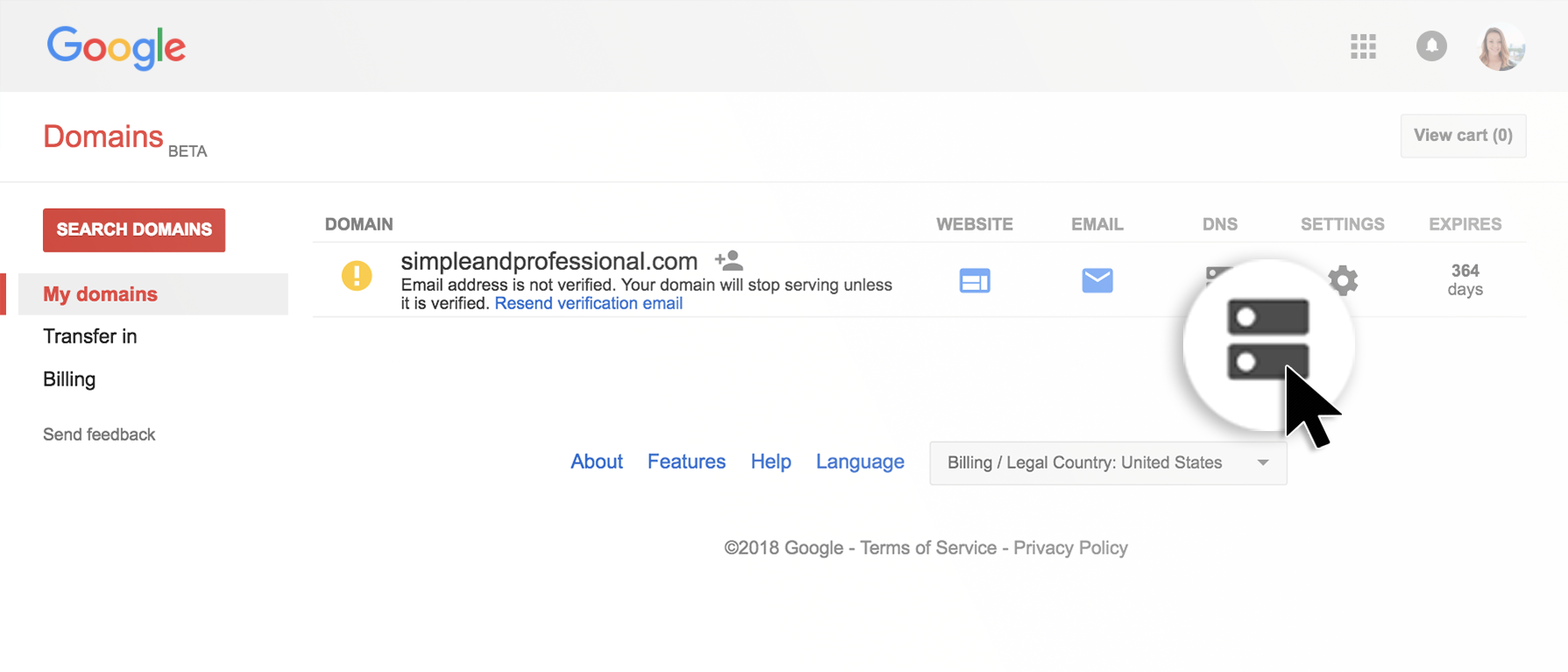
Task: Open the Help footer link
Action: [770, 462]
